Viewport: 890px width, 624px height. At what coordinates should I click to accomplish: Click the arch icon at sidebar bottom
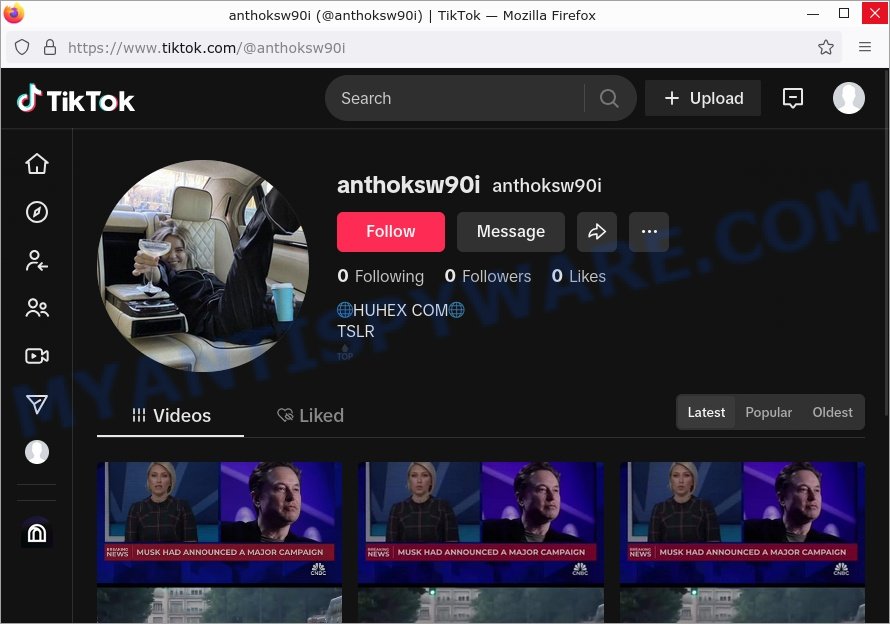coord(37,533)
